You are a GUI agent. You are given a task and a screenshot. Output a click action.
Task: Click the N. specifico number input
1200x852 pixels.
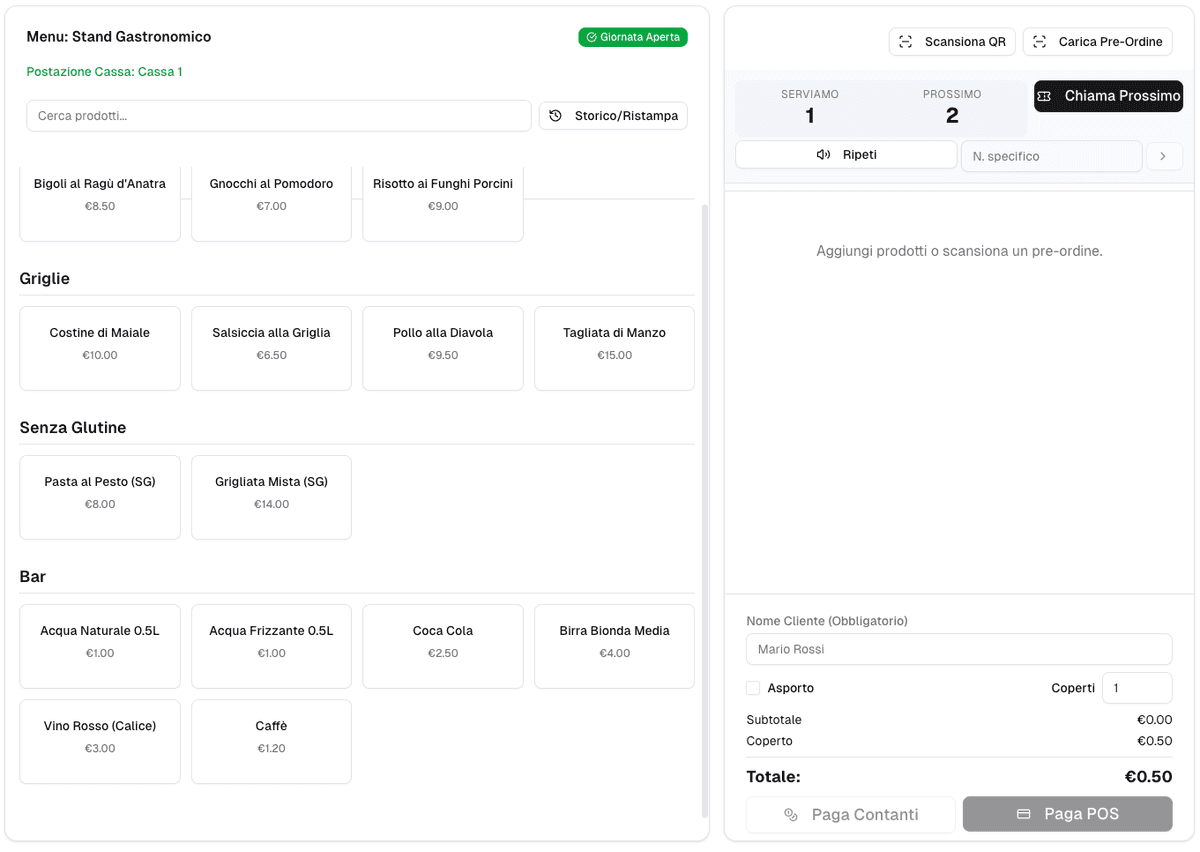point(1050,156)
